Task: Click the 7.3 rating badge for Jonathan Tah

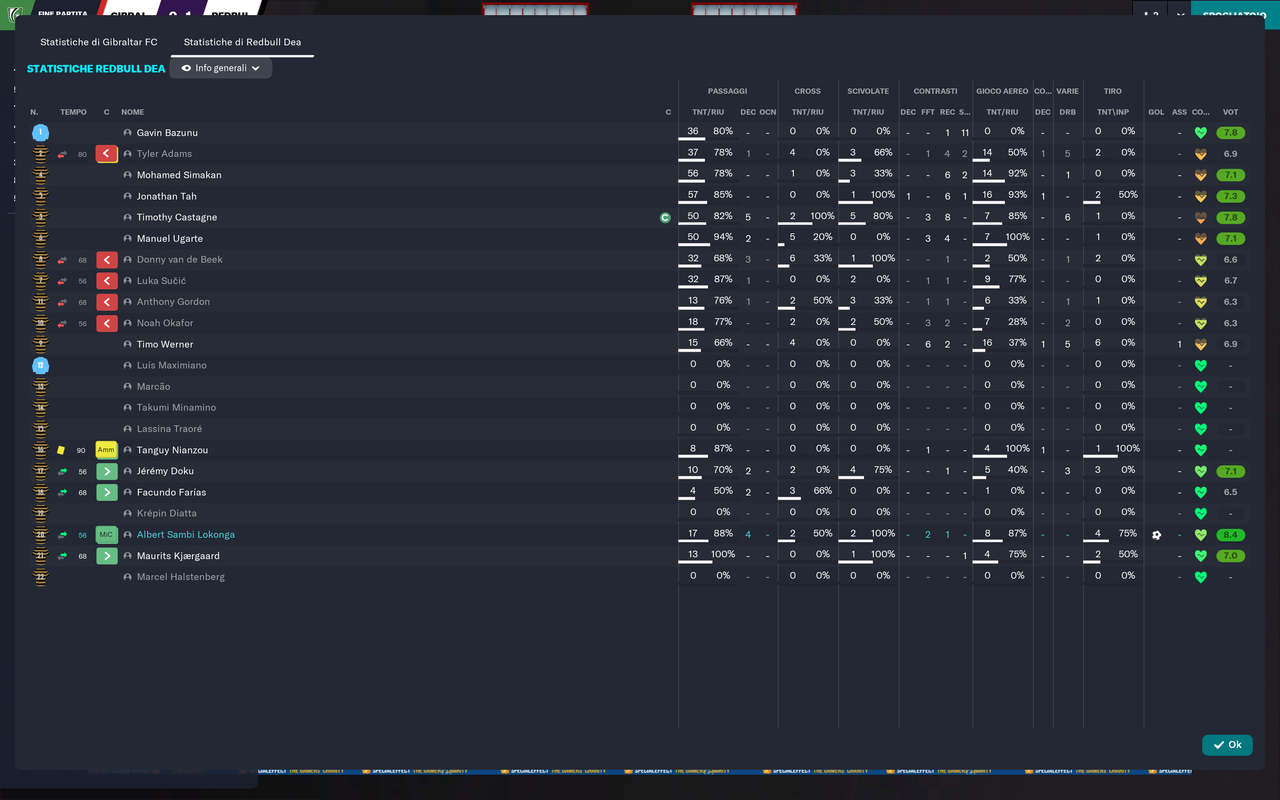Action: pos(1230,197)
